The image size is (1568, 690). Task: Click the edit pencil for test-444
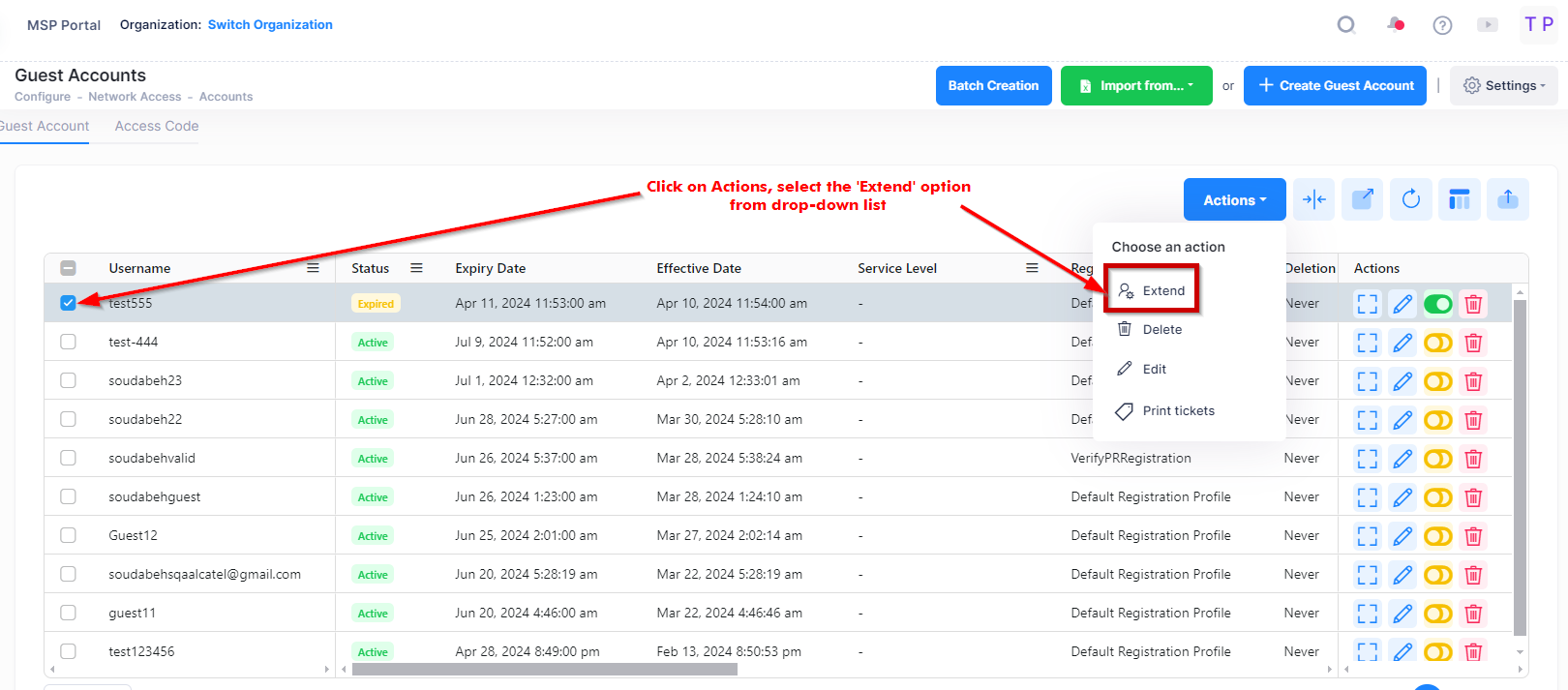[1402, 343]
